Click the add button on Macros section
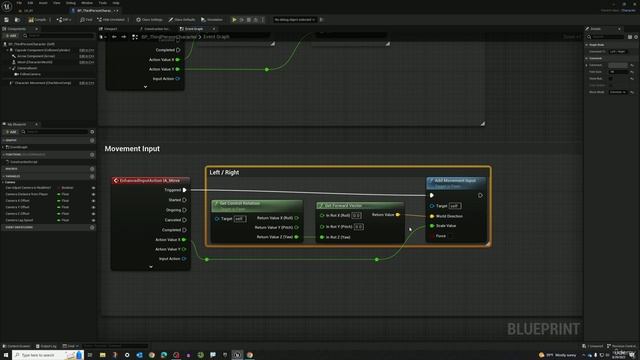 (x=92, y=169)
